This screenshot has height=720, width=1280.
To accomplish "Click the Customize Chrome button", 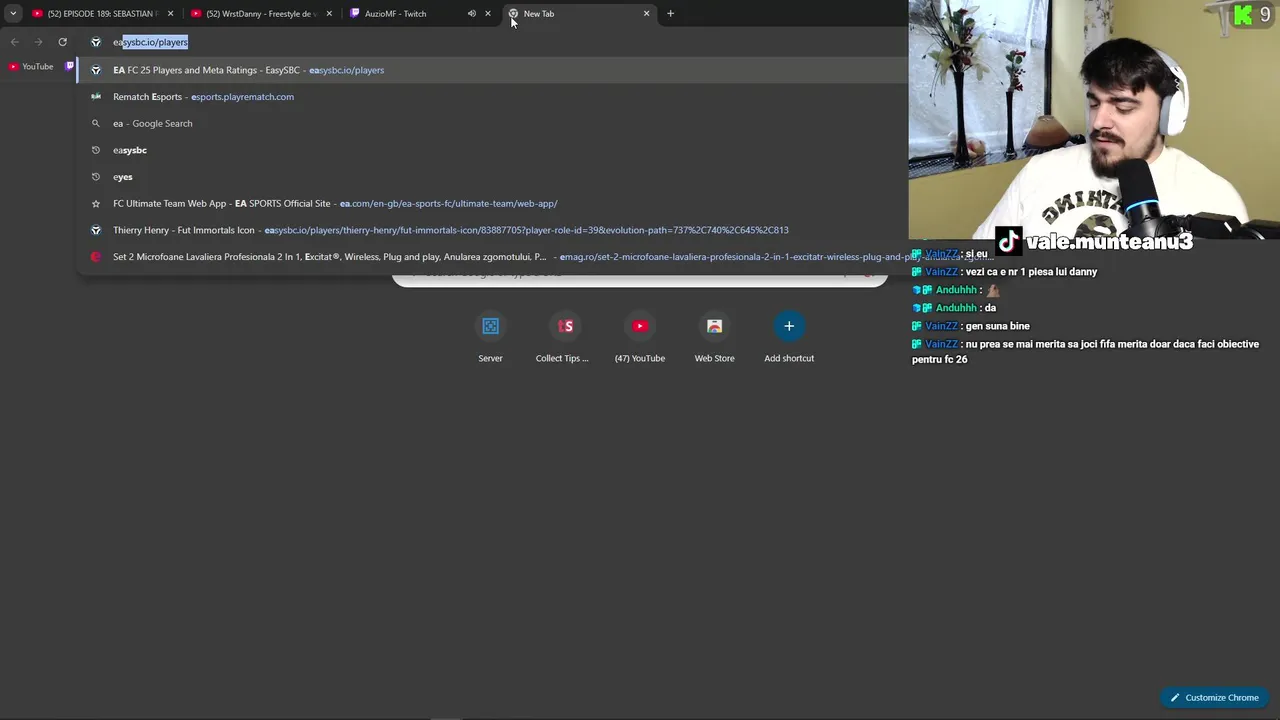I will pyautogui.click(x=1214, y=698).
